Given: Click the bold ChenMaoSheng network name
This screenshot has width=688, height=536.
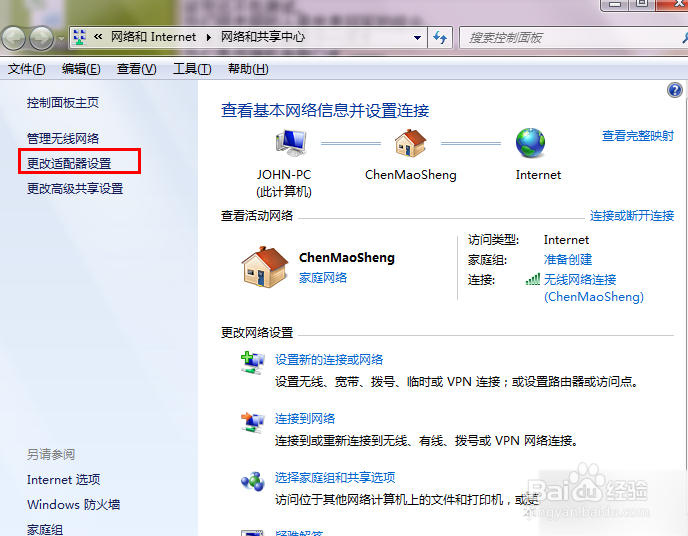Looking at the screenshot, I should click(x=347, y=257).
